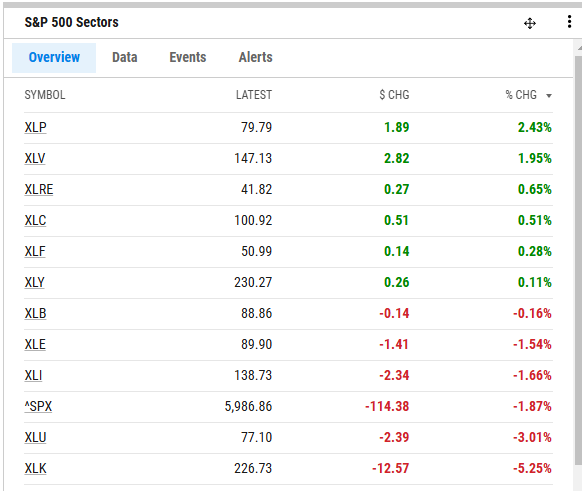Open the XLU symbol link
Image resolution: width=582 pixels, height=491 pixels.
coord(36,437)
